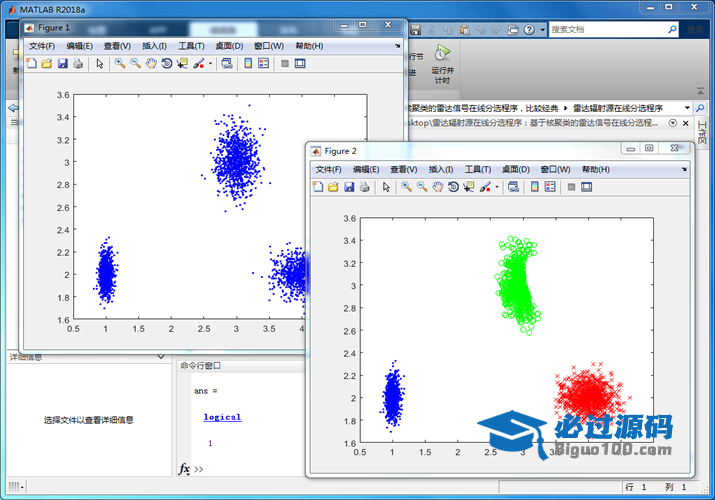Activate Zoom Out tool in Figure 1

tap(135, 64)
